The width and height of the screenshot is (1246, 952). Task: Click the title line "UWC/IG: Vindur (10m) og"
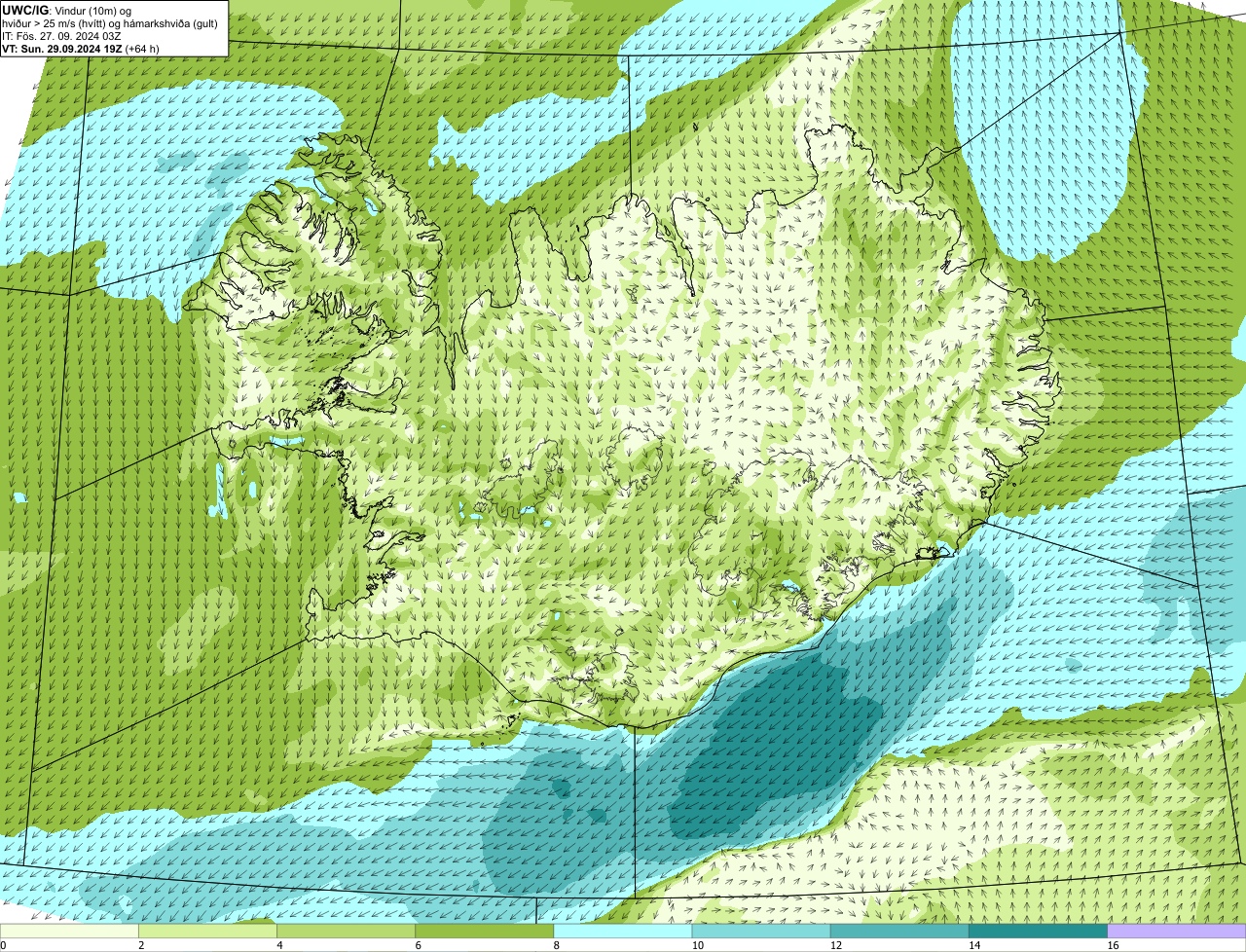click(x=66, y=10)
